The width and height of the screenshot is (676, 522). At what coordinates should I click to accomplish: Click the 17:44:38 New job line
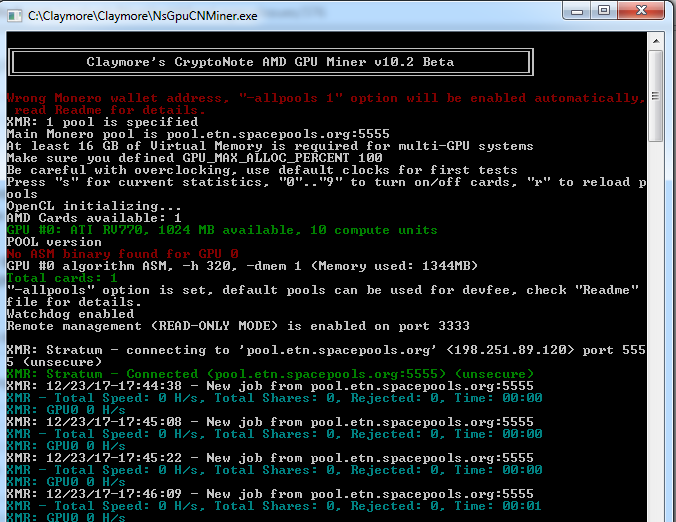(270, 386)
